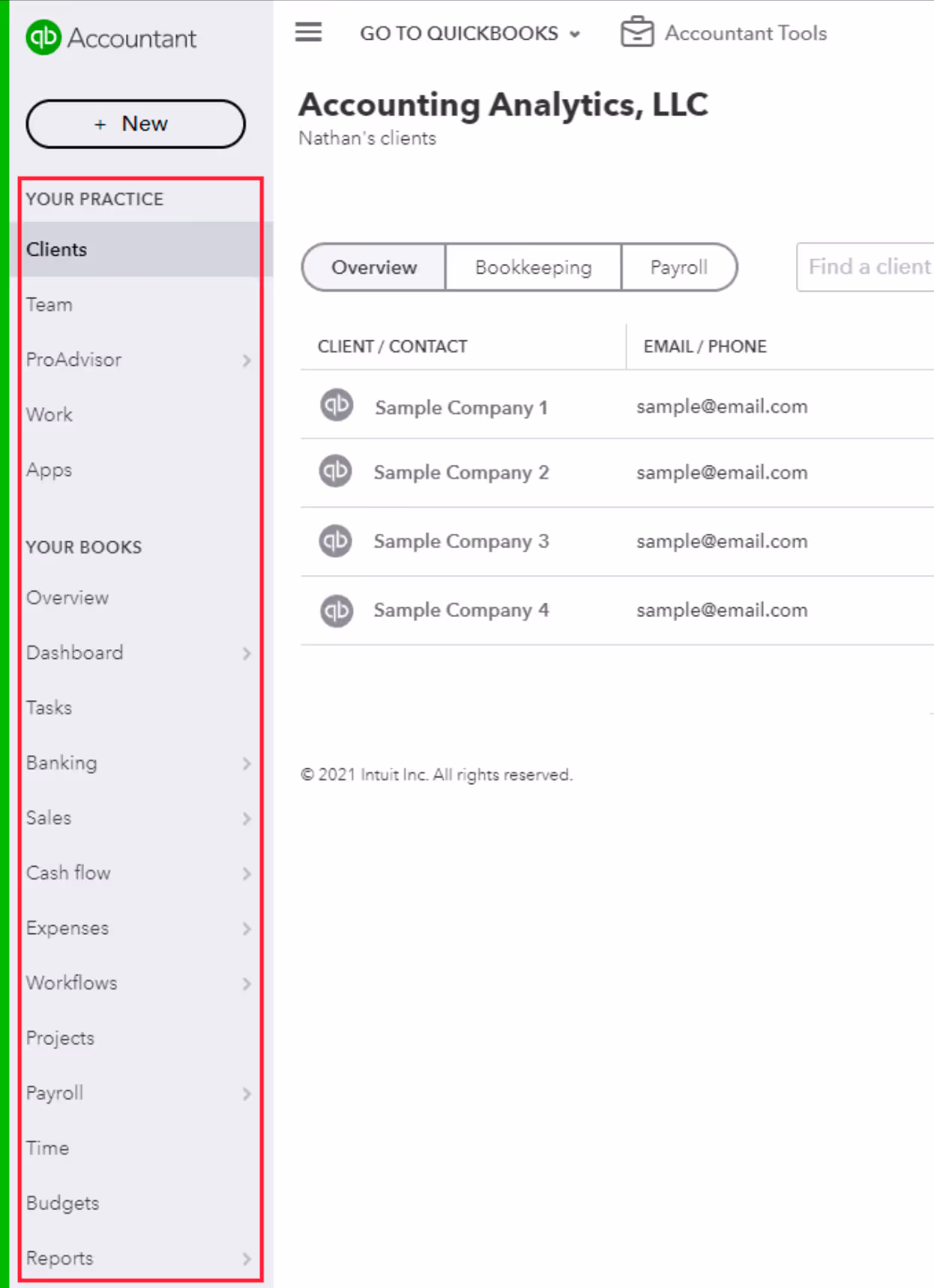Expand the Dashboard submenu arrow

click(x=247, y=654)
